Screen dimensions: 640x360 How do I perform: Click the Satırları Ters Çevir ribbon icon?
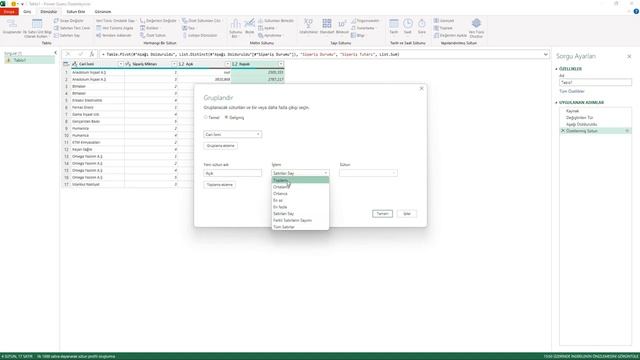point(72,28)
